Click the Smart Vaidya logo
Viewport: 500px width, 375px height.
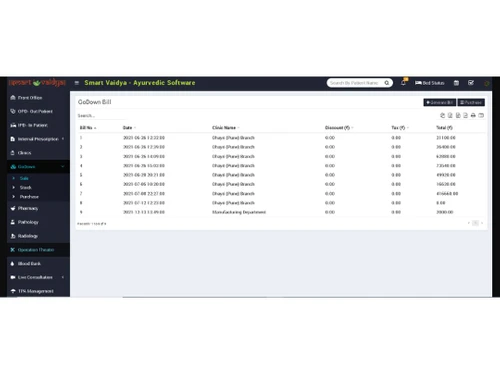(37, 82)
